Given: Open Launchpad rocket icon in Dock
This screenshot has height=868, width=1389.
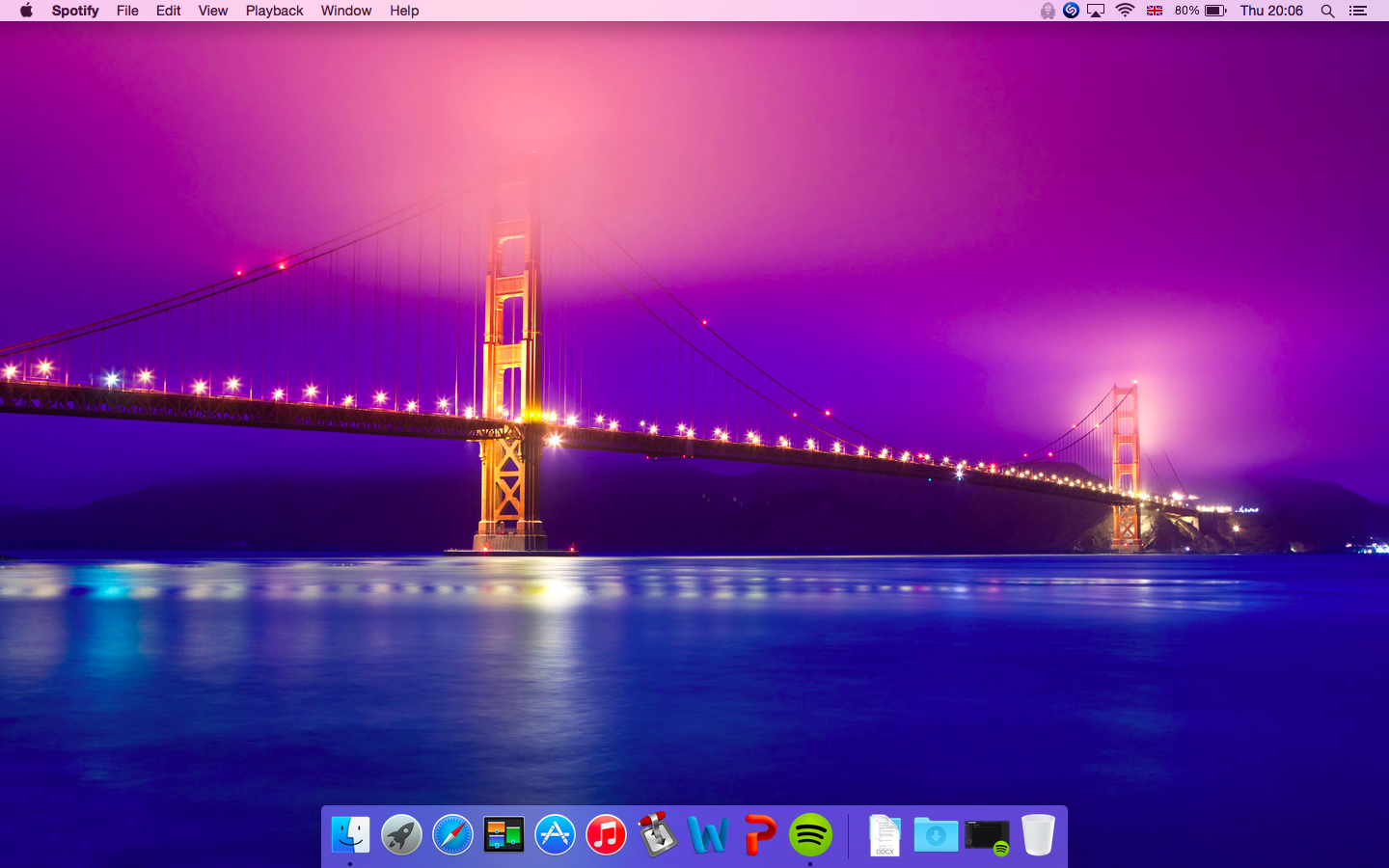Looking at the screenshot, I should pyautogui.click(x=401, y=834).
